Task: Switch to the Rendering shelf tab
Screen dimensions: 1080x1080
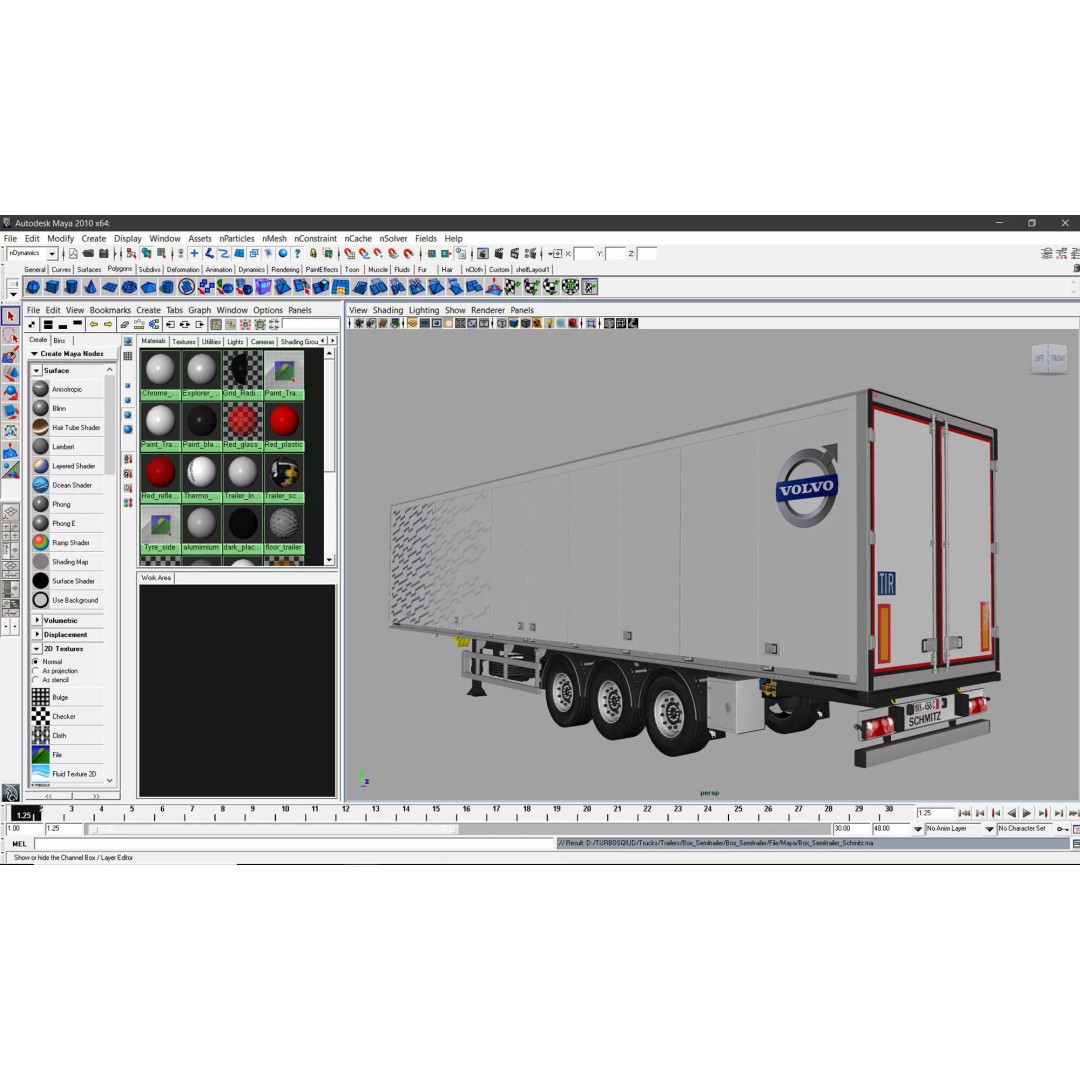Action: (x=285, y=269)
